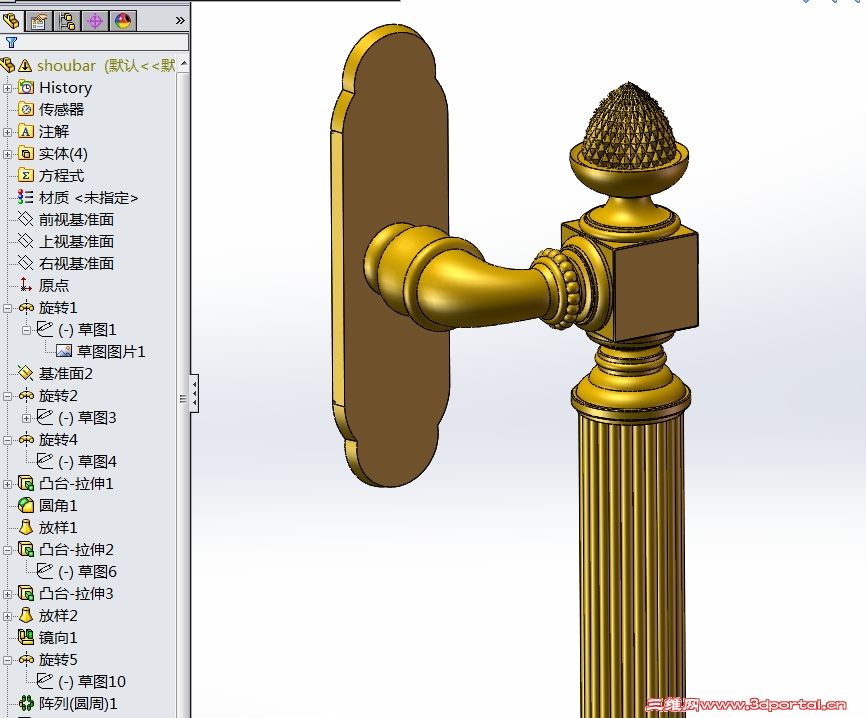866x718 pixels.
Task: Click the tree scrollbar grip lines
Action: [183, 398]
